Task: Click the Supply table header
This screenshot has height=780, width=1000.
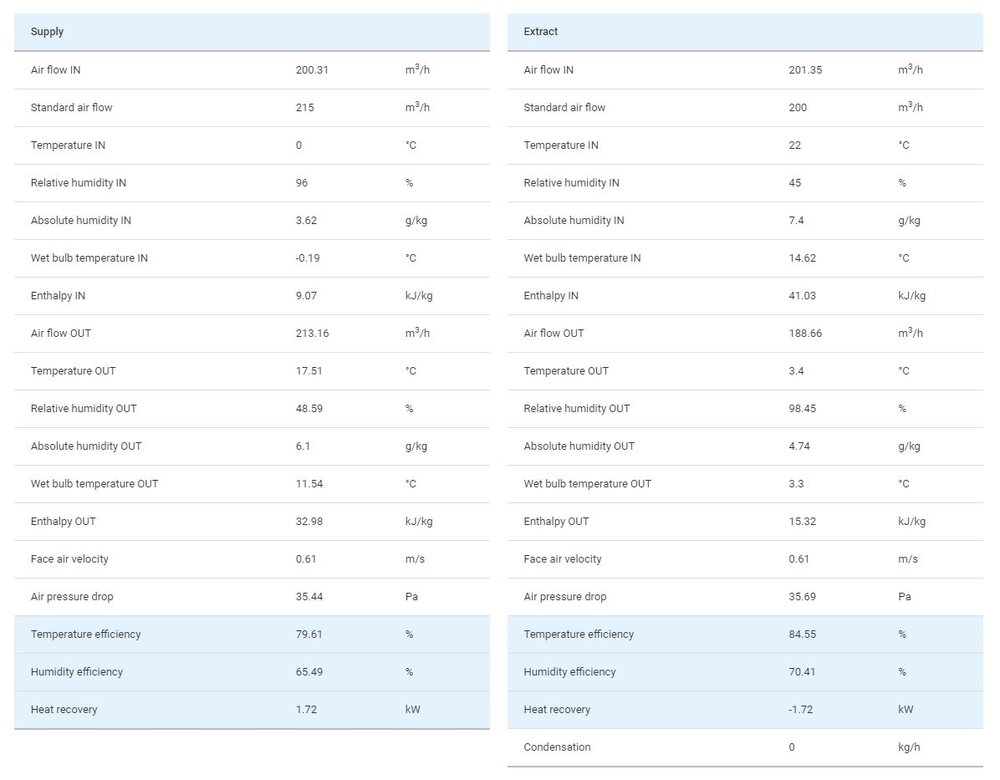Action: pos(48,32)
